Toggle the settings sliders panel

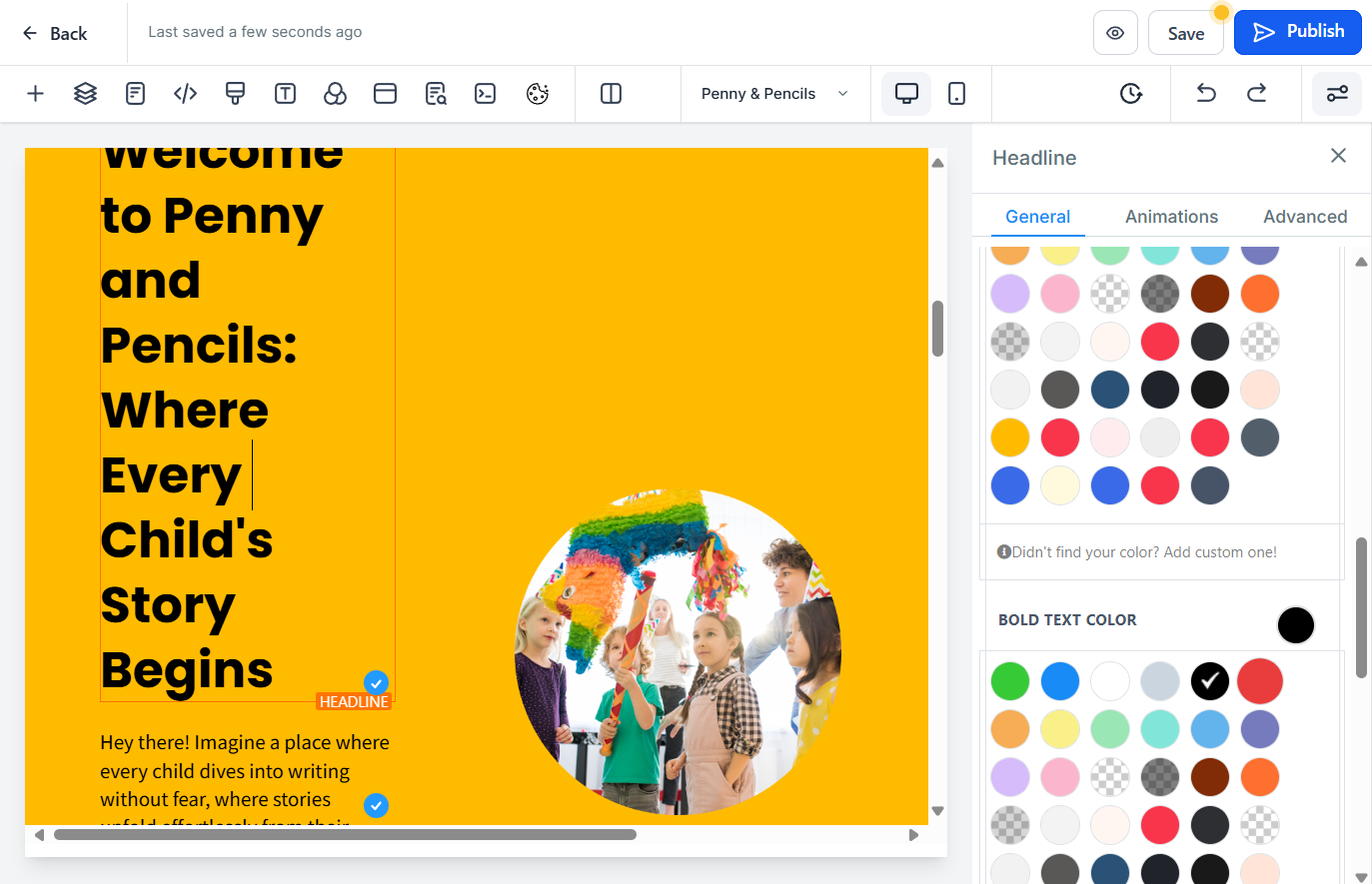1337,94
